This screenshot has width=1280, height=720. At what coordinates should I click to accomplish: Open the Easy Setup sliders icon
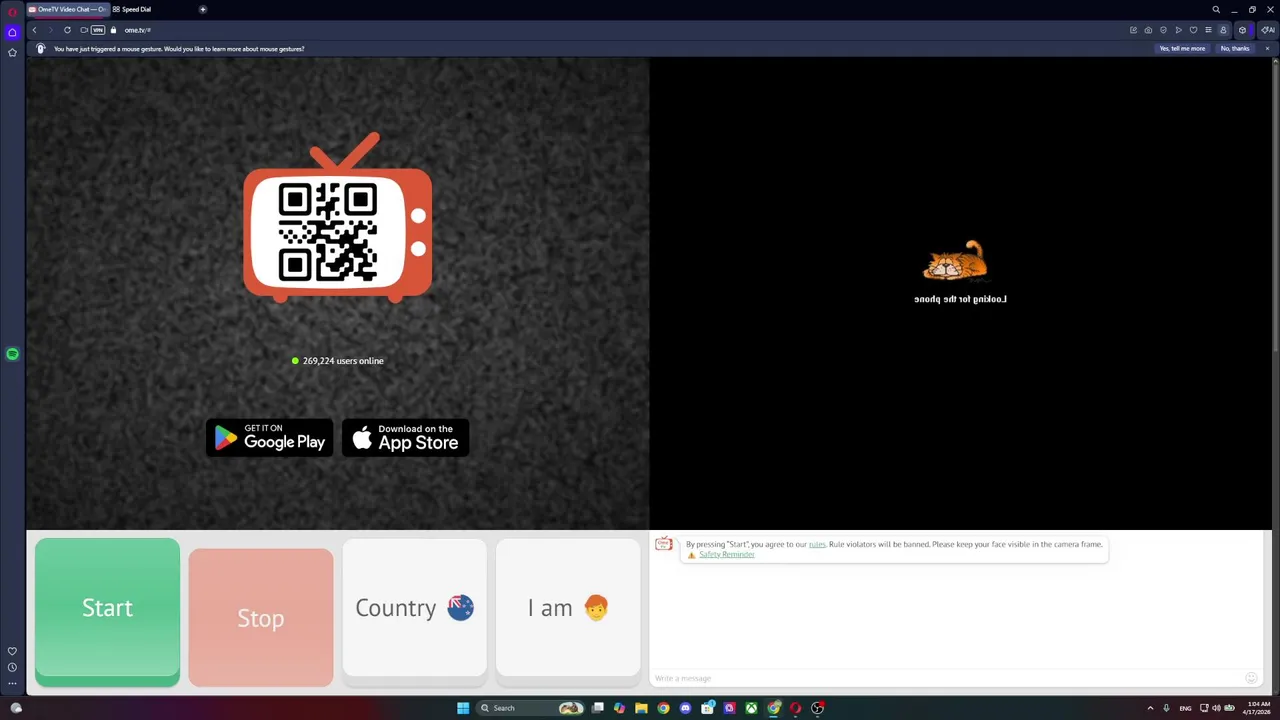pos(1208,30)
